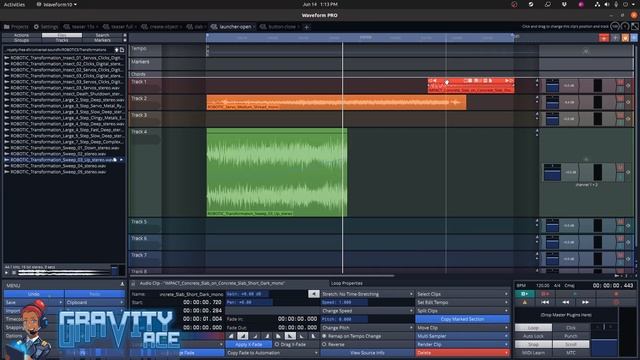
Task: Choose the last fade-out curve shape icon
Action: pos(313,336)
